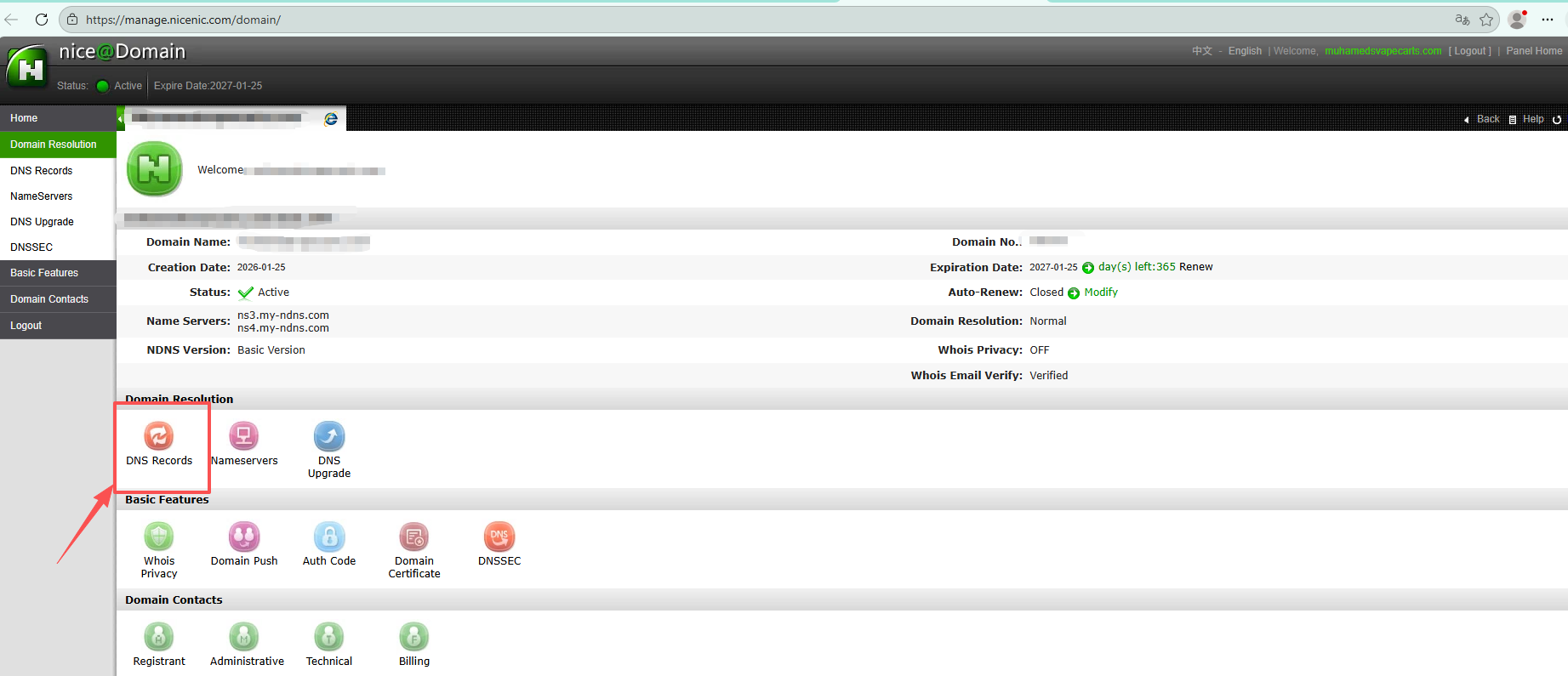
Task: Open the Domain Certificate icon
Action: [414, 537]
